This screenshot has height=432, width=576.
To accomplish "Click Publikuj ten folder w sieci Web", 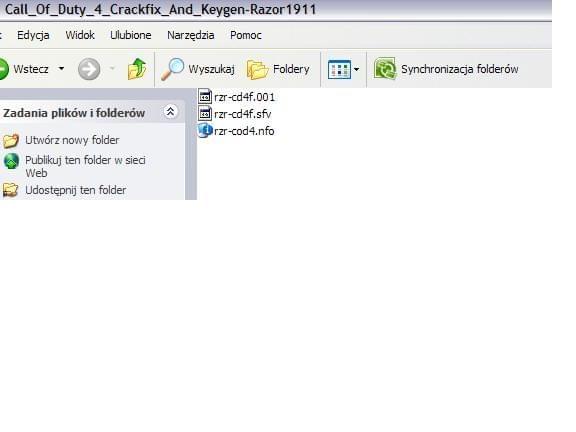I will [x=85, y=166].
